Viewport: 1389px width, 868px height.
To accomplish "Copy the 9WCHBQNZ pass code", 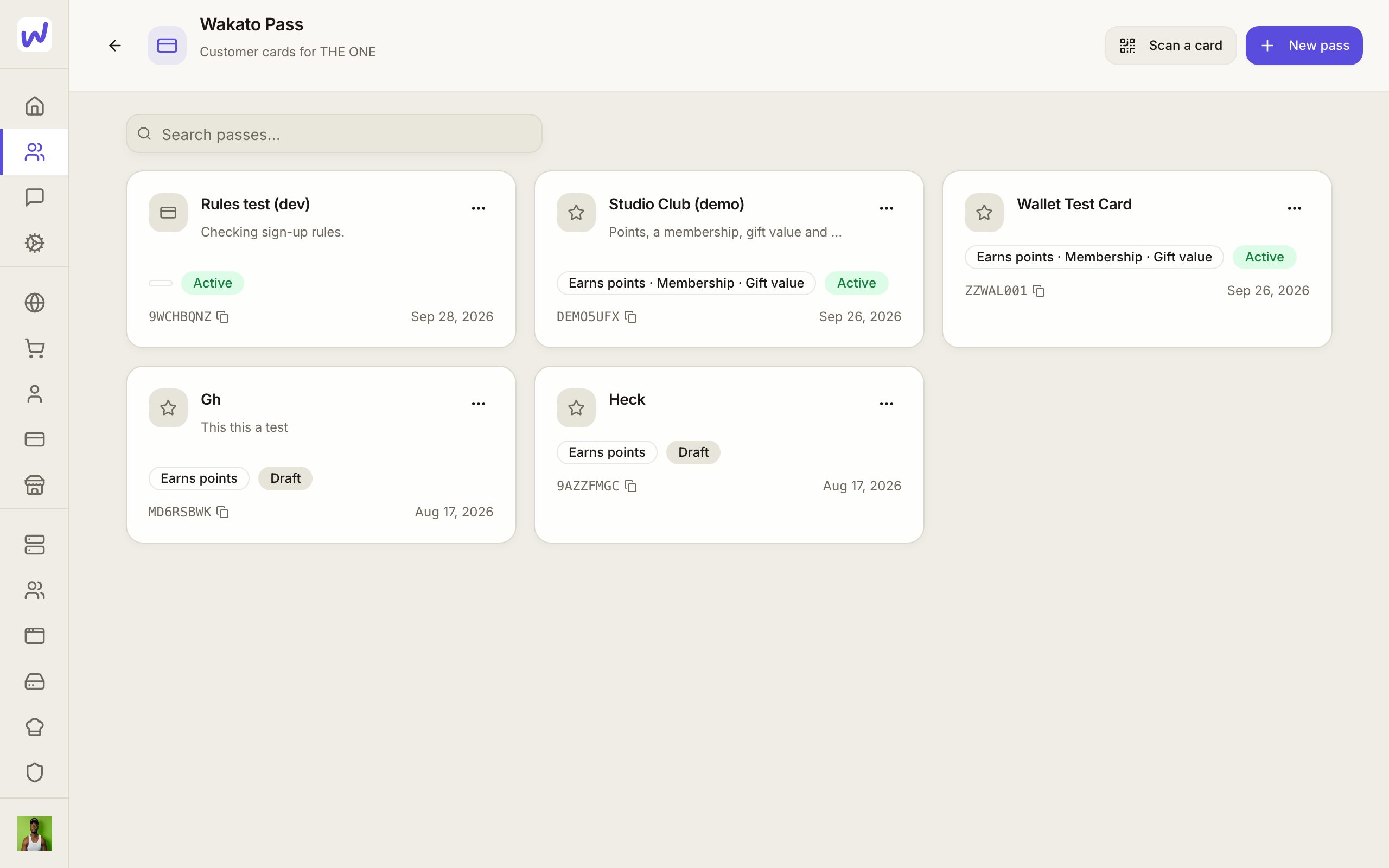I will click(222, 317).
